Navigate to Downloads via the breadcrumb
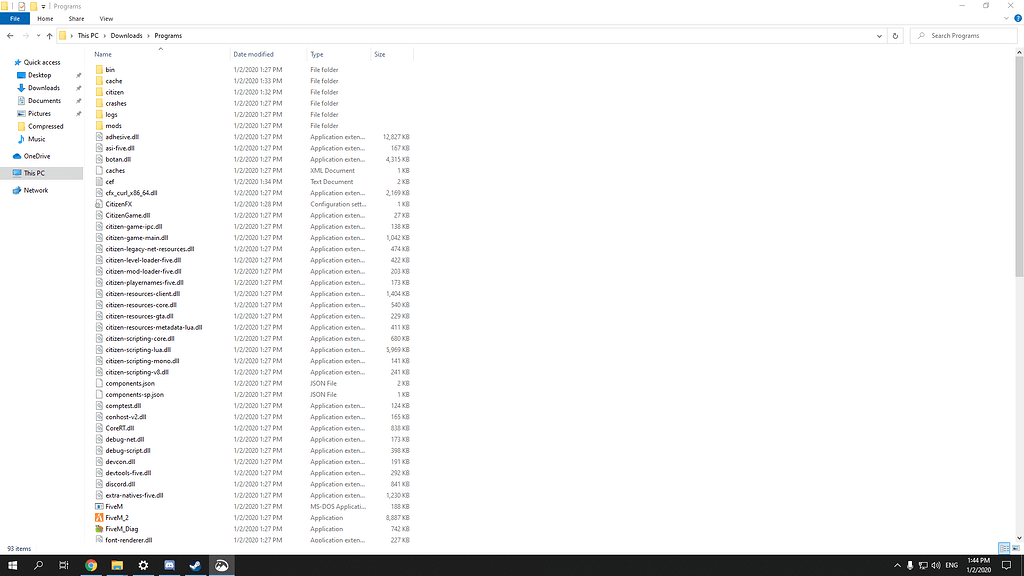The image size is (1024, 576). (x=126, y=35)
